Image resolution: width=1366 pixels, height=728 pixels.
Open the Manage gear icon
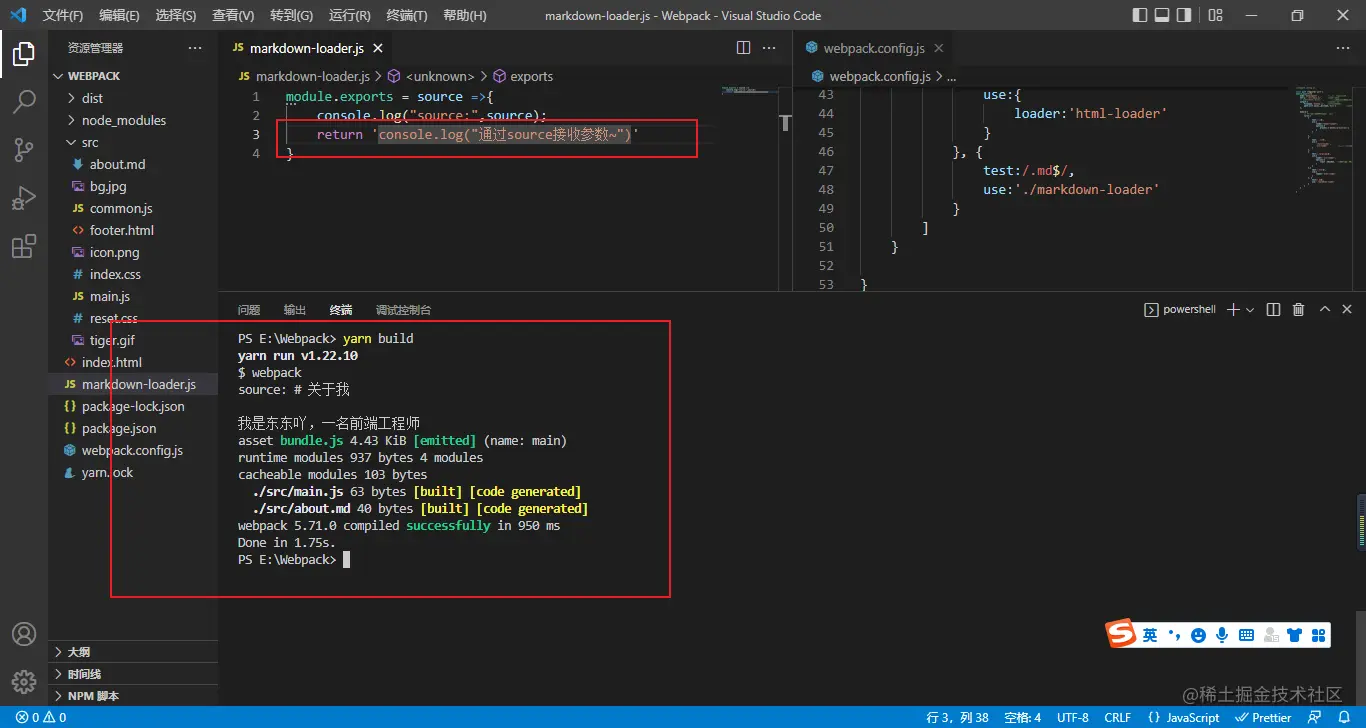coord(24,682)
